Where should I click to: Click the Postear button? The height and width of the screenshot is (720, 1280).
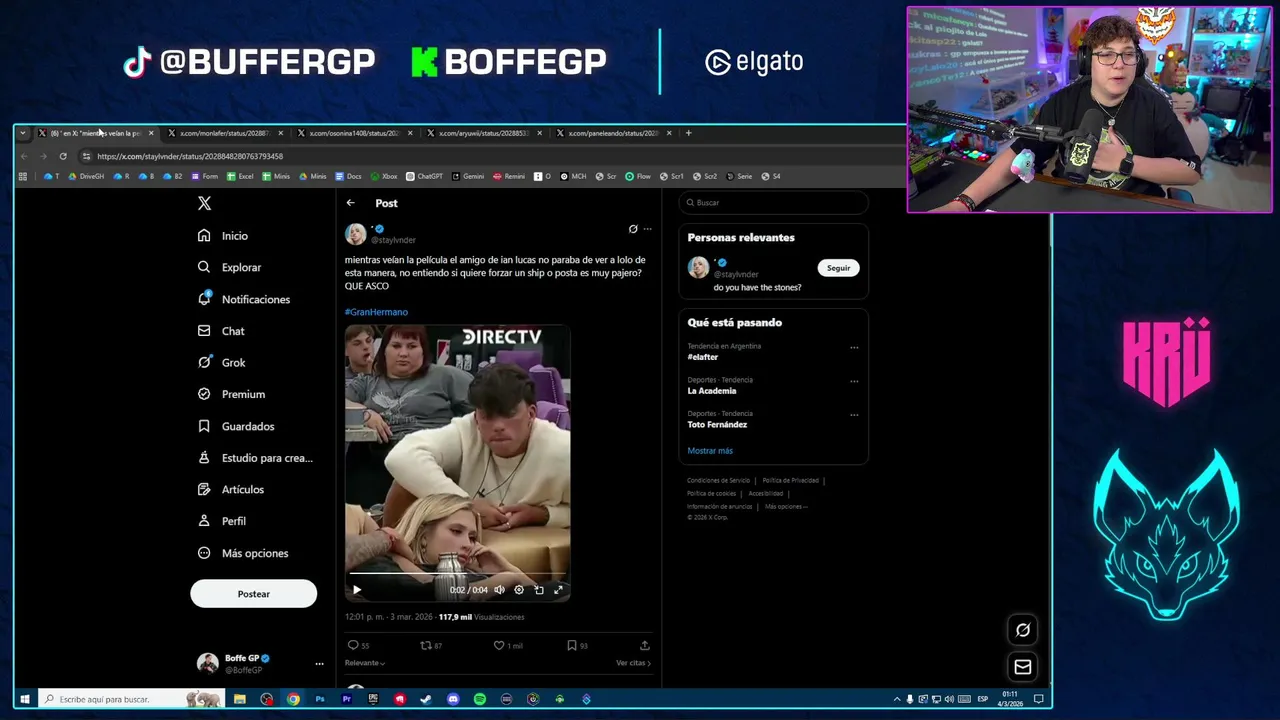(x=253, y=594)
